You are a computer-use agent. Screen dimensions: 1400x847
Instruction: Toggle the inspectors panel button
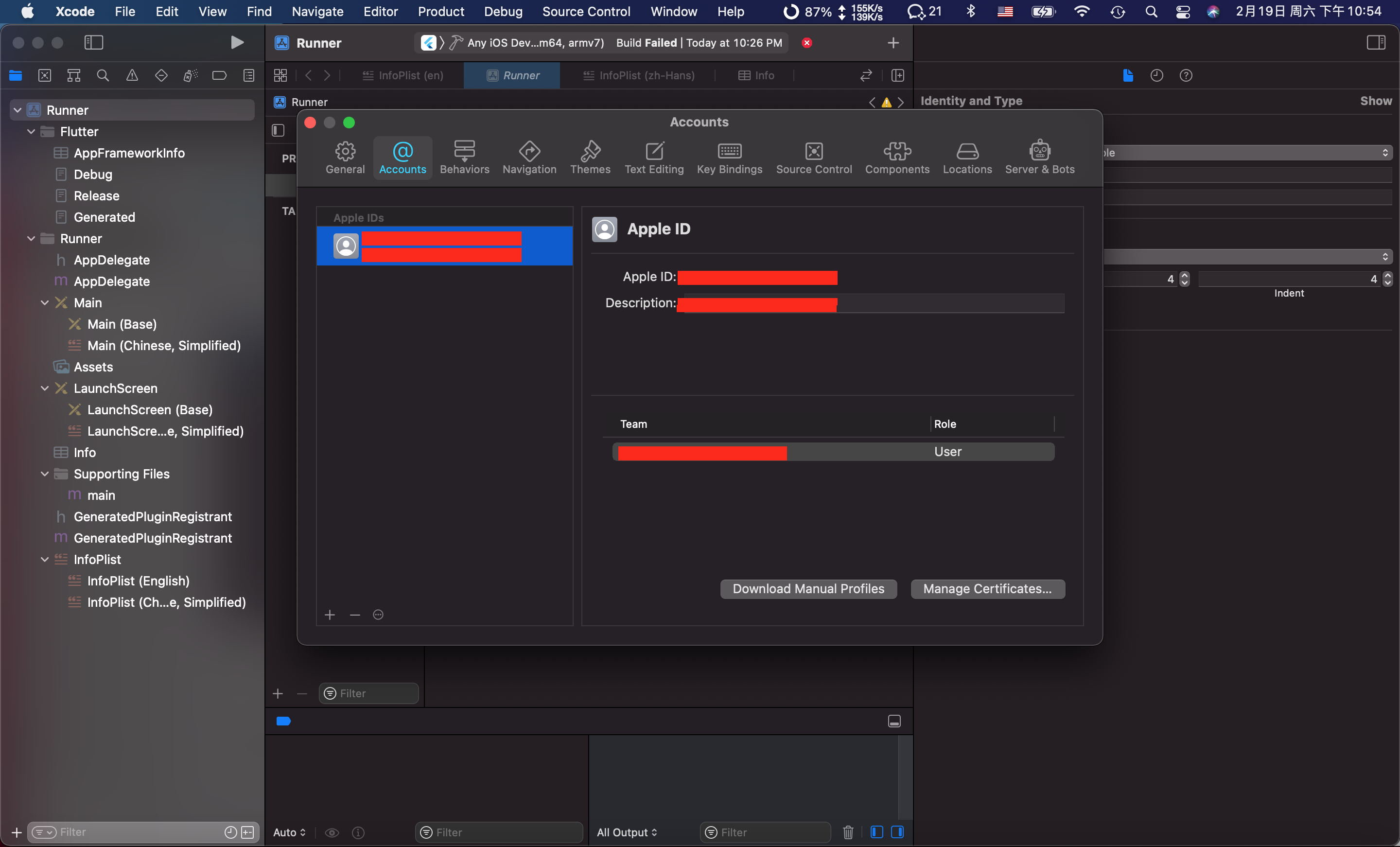pyautogui.click(x=1376, y=43)
